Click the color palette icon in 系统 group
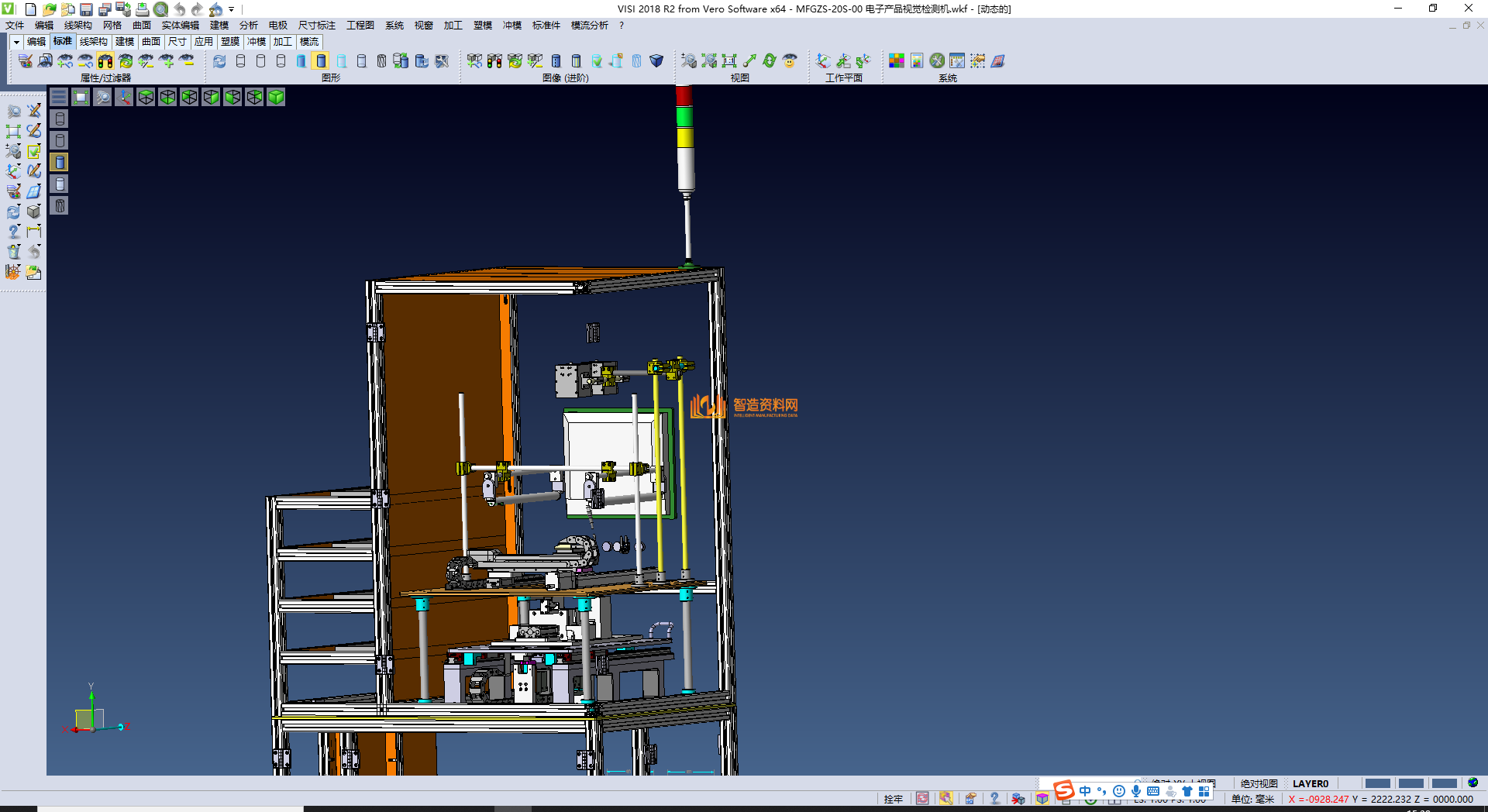This screenshot has width=1488, height=812. click(897, 61)
